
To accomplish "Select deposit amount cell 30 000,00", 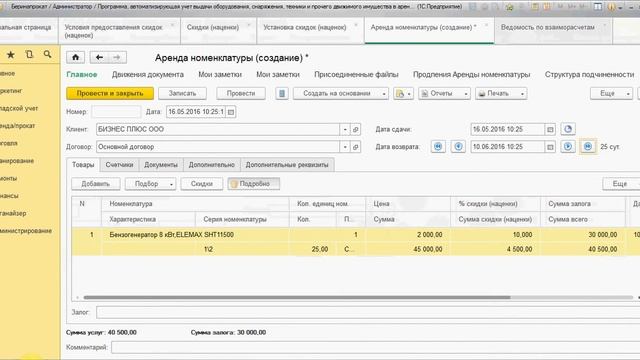I will point(583,235).
